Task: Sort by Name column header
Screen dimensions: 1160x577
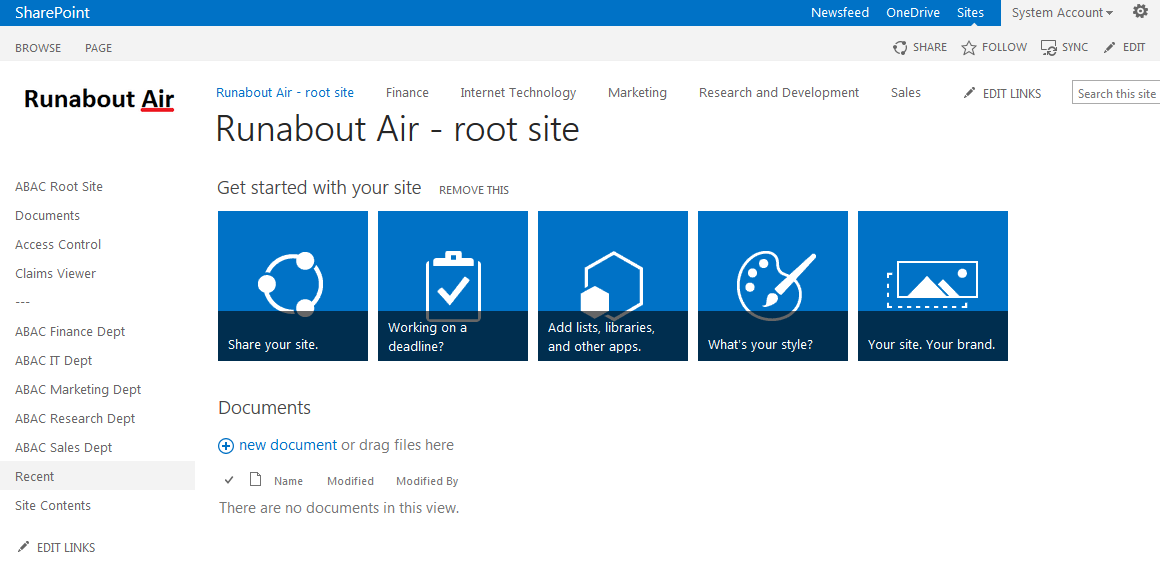Action: [x=289, y=481]
